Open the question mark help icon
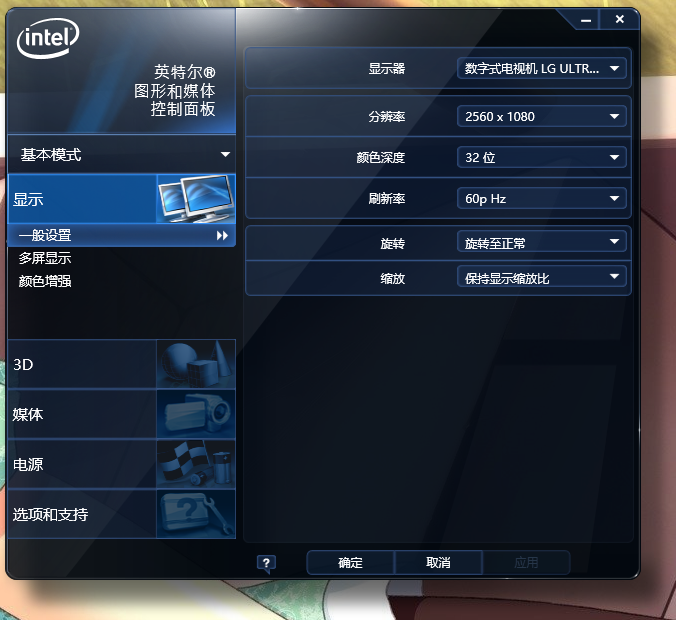 point(266,563)
